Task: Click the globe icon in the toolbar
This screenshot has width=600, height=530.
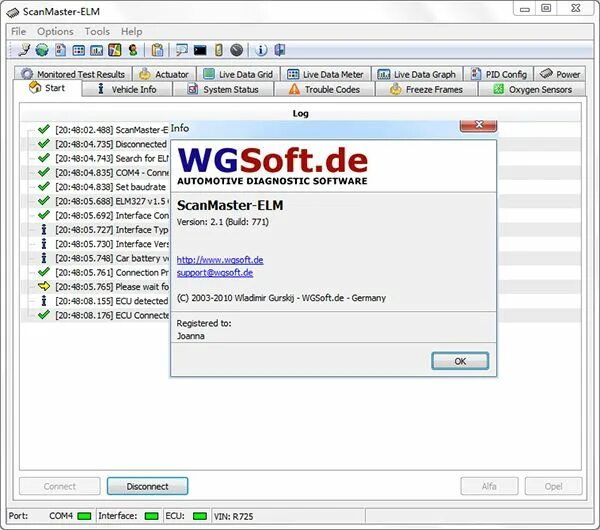Action: point(42,50)
